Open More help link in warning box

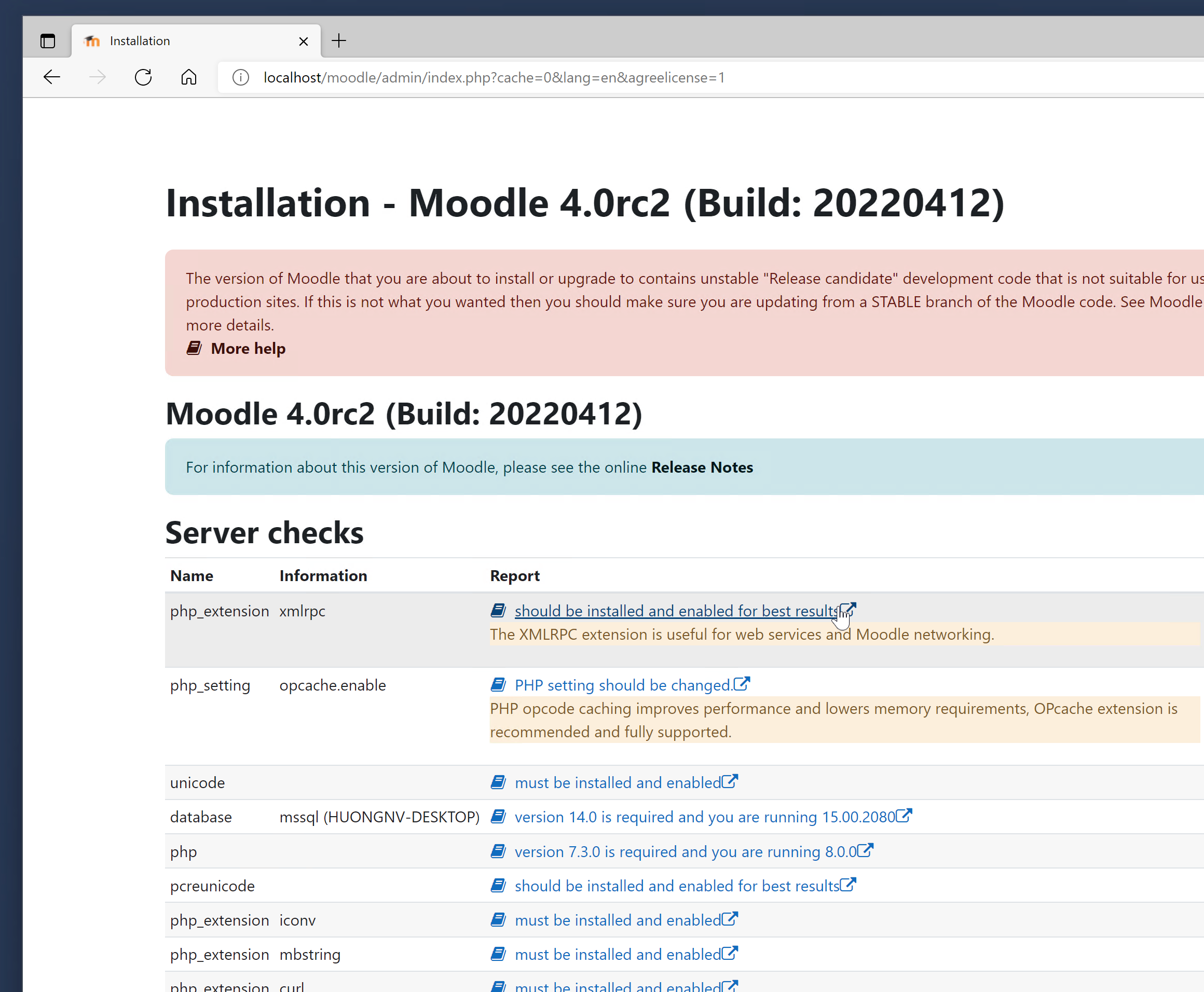coord(248,349)
